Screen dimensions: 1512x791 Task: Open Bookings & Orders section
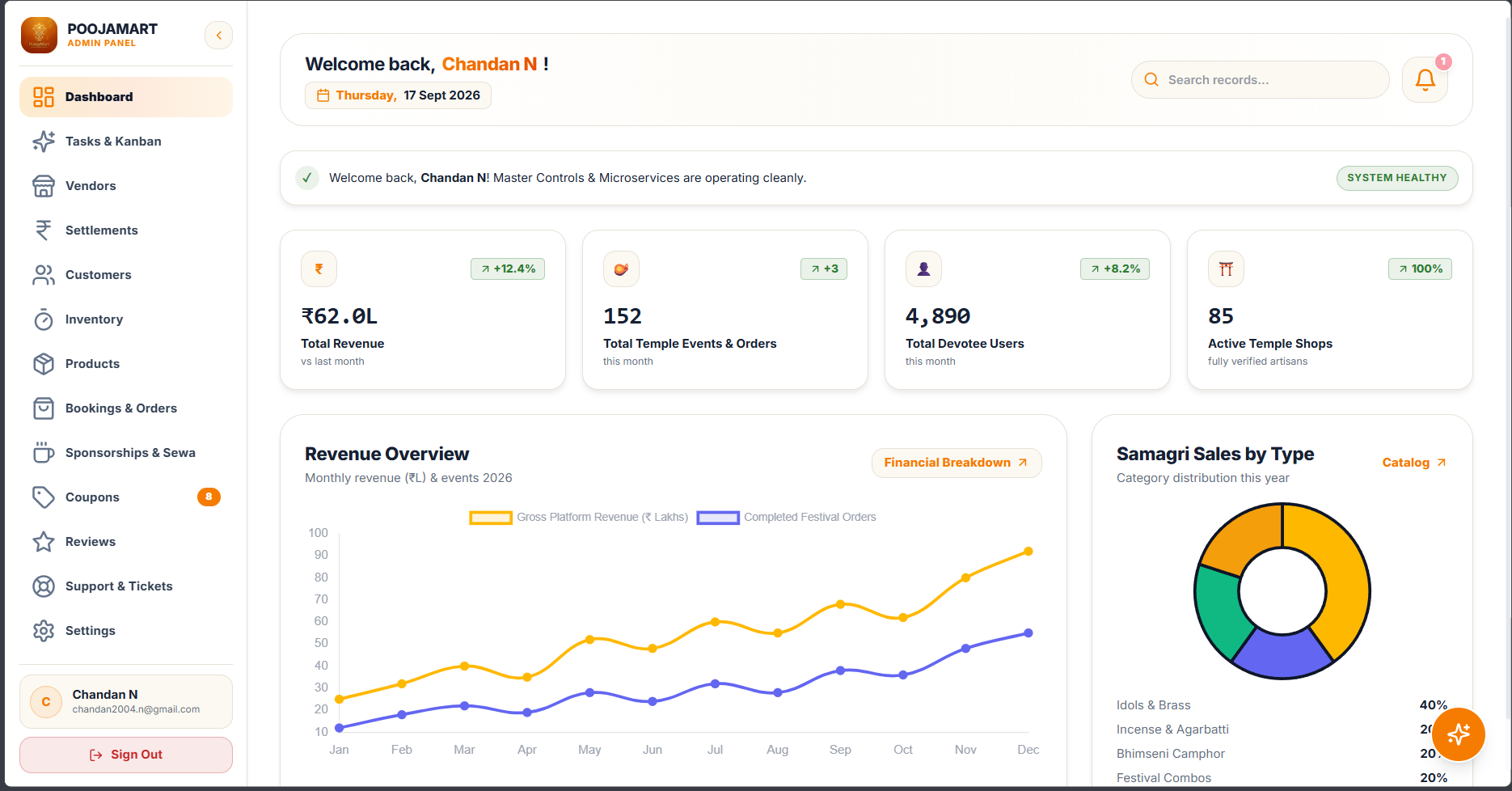(126, 408)
